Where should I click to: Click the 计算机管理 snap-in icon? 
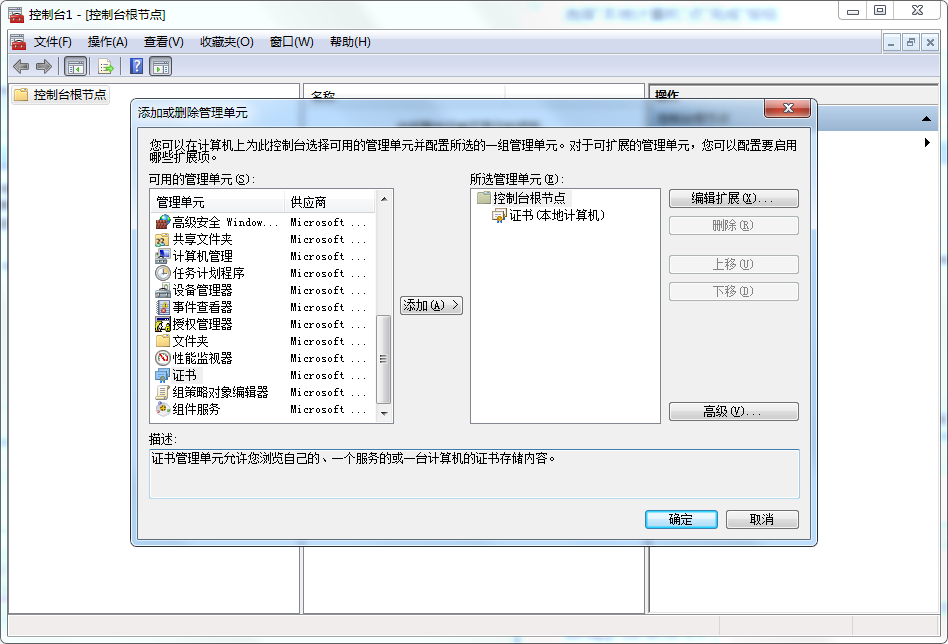pyautogui.click(x=163, y=256)
